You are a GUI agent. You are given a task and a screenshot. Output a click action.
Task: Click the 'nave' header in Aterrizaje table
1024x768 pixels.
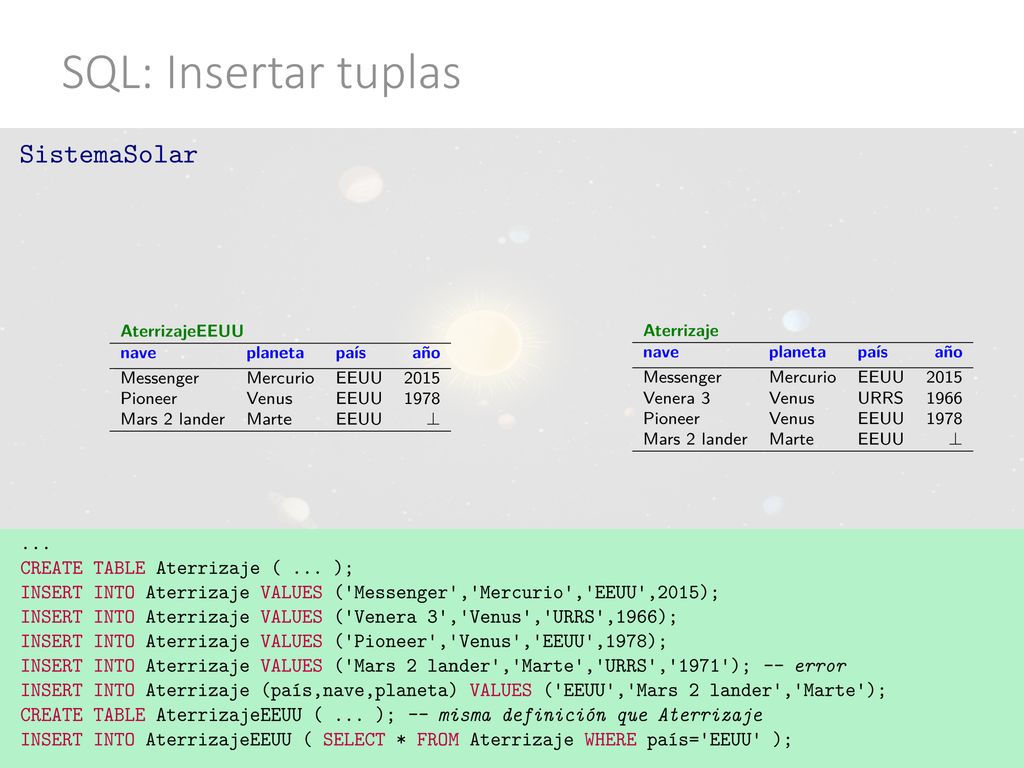[661, 353]
